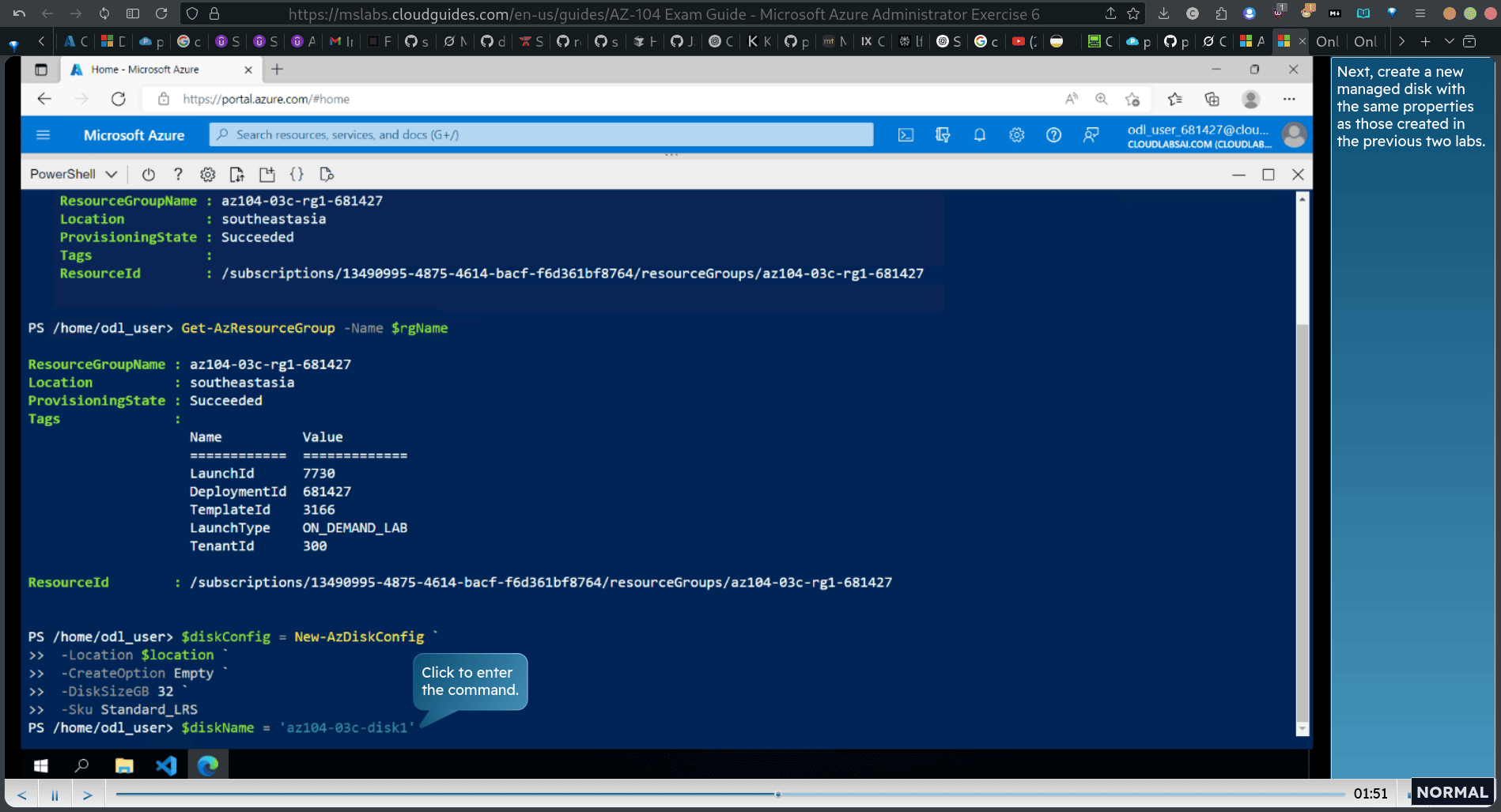Click the odl_user_681427 account label

pos(1199,135)
